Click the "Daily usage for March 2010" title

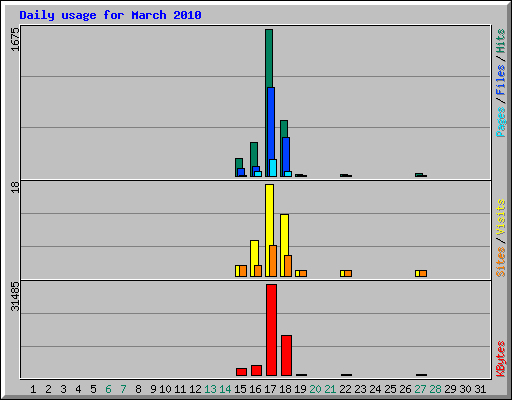click(x=110, y=15)
